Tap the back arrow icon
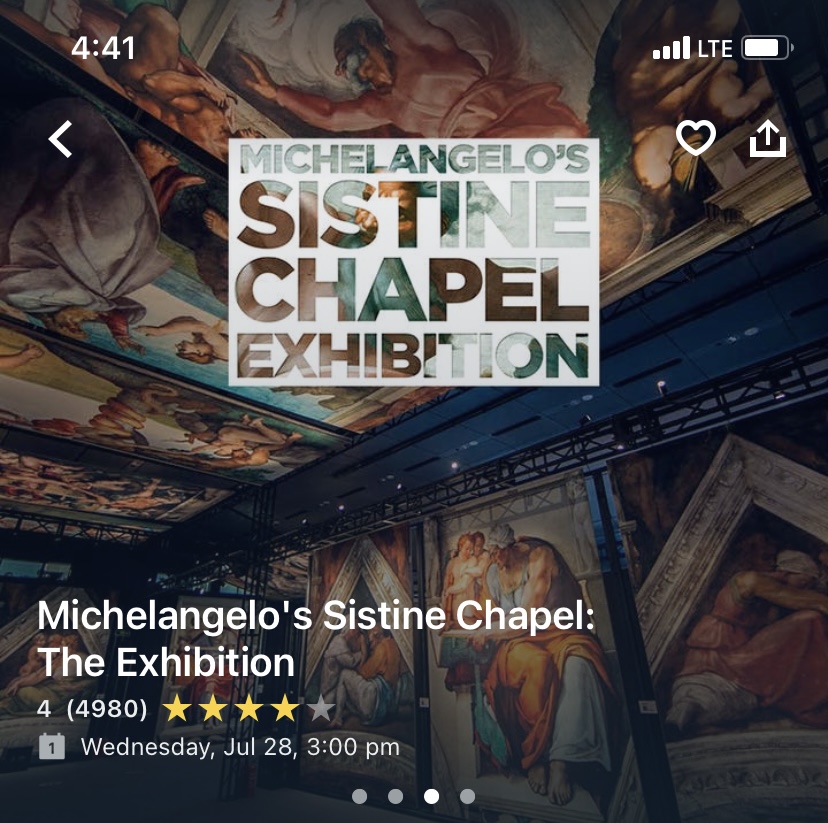This screenshot has height=823, width=828. pyautogui.click(x=60, y=139)
